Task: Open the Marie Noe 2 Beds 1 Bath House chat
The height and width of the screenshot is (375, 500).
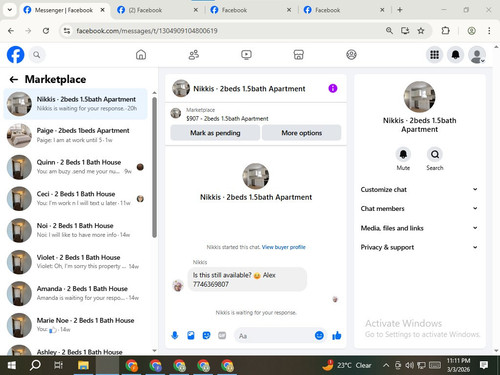Action: (75, 325)
